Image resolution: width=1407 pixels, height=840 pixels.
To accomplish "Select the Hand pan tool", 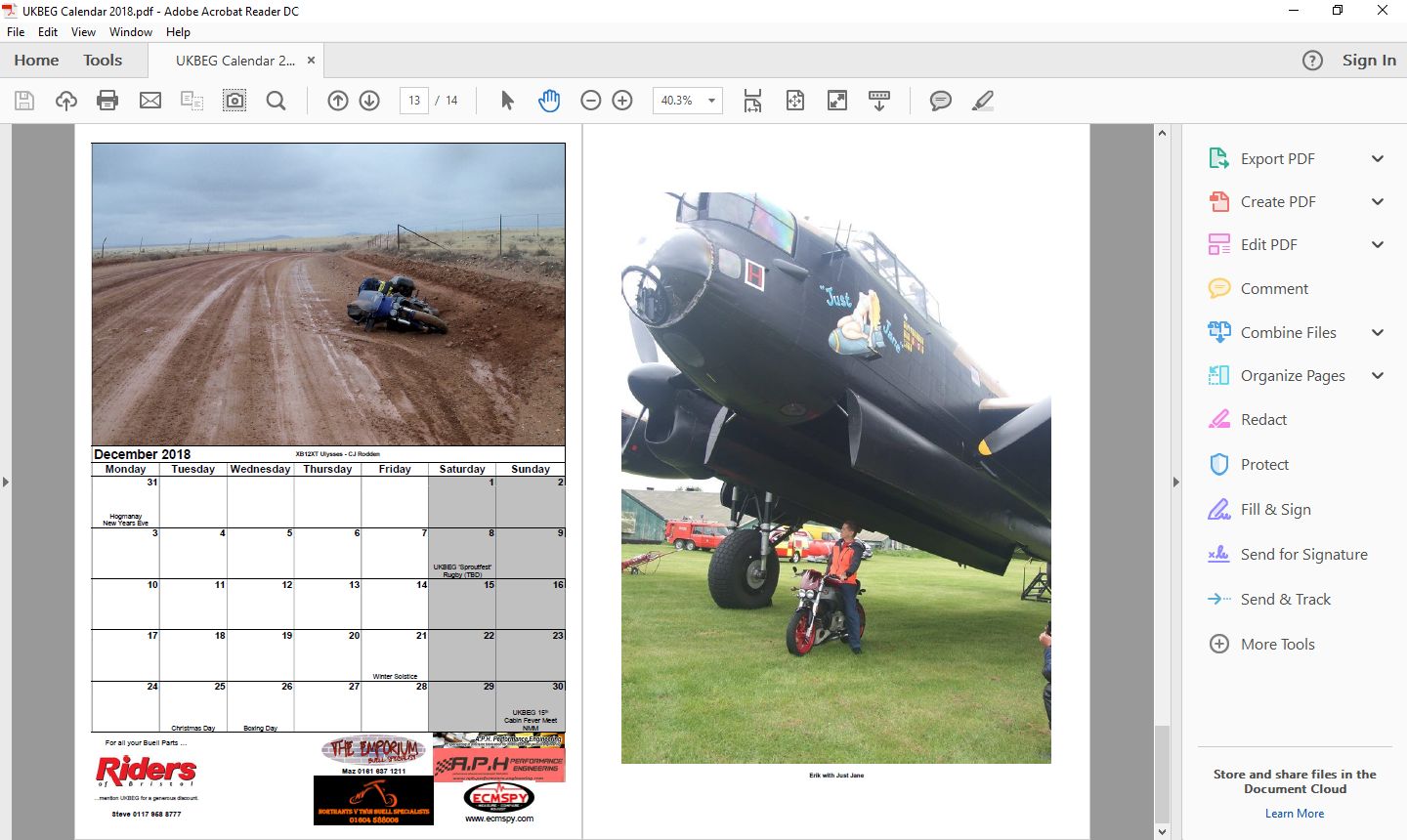I will (549, 101).
